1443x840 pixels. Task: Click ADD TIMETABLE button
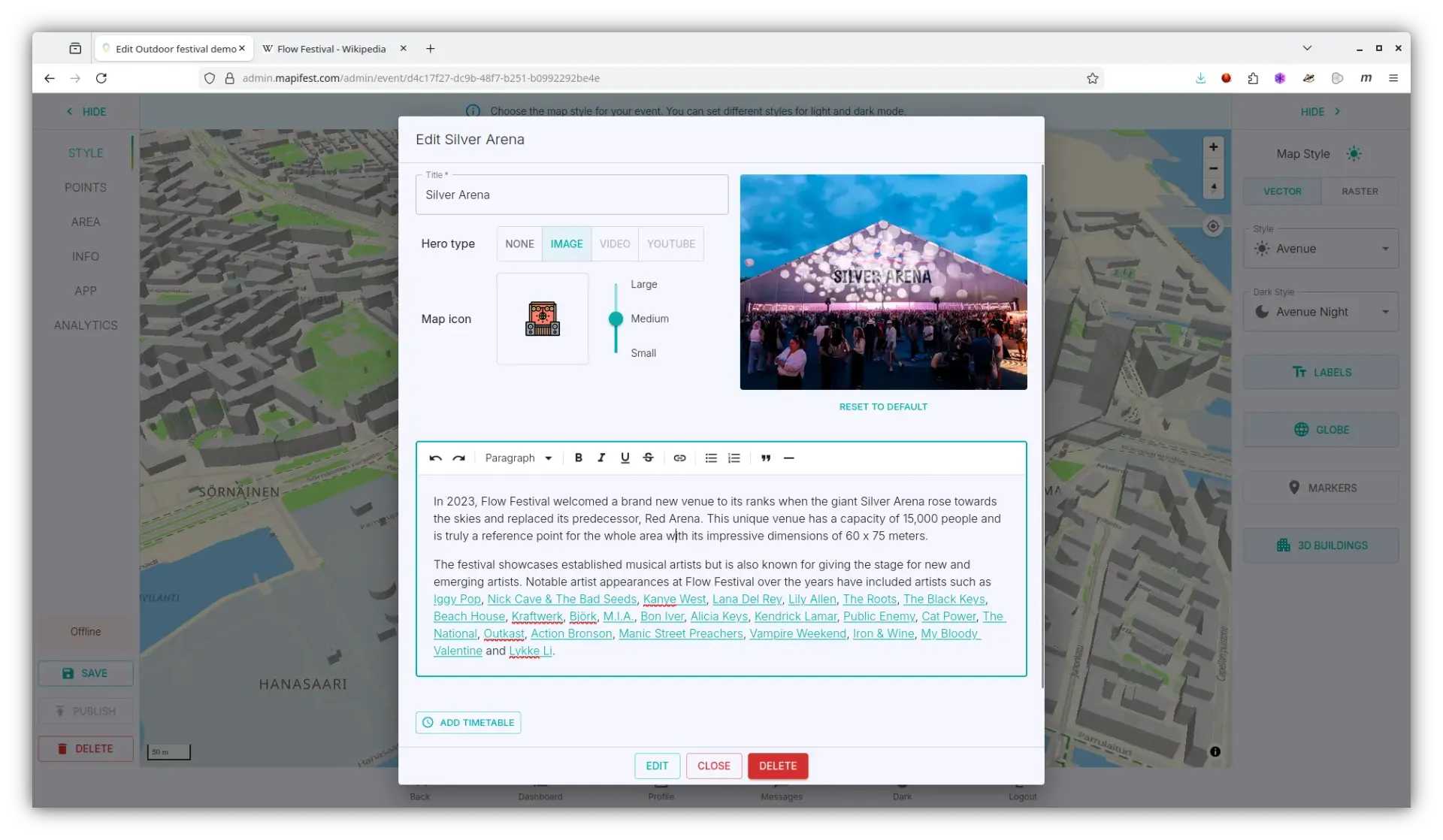[x=468, y=722]
